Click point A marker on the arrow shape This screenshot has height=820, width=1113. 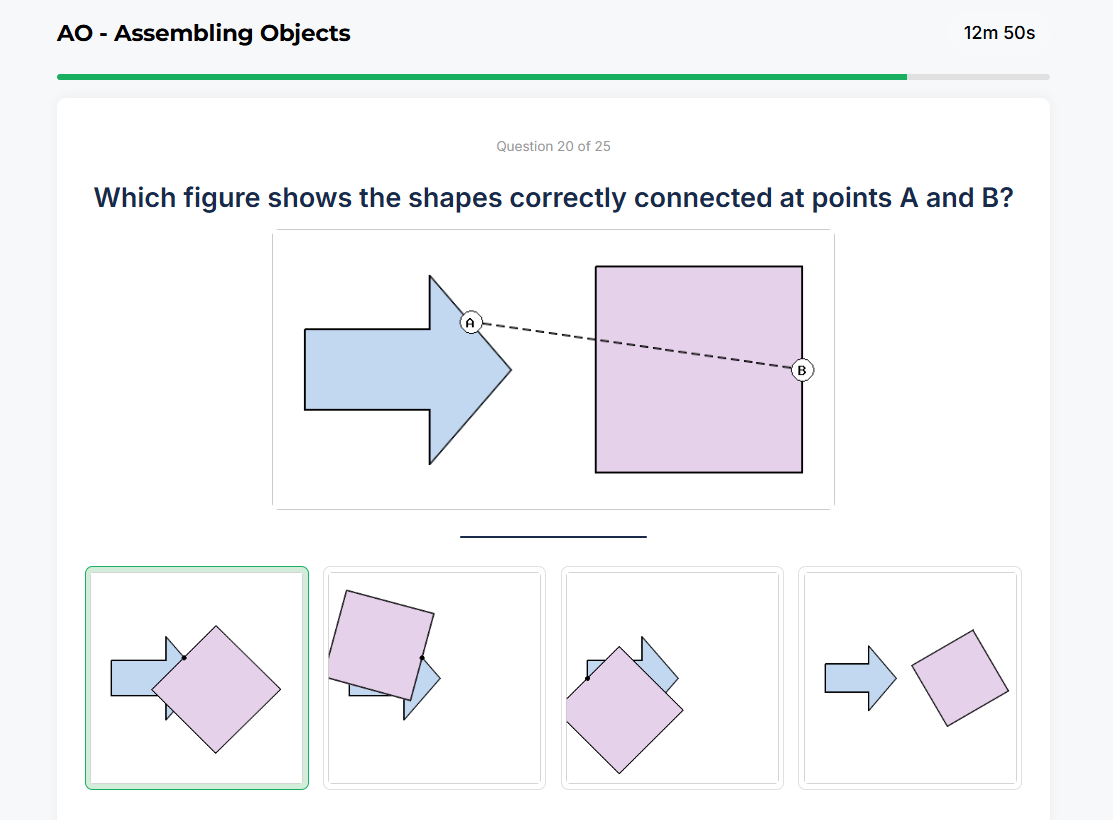click(x=470, y=322)
